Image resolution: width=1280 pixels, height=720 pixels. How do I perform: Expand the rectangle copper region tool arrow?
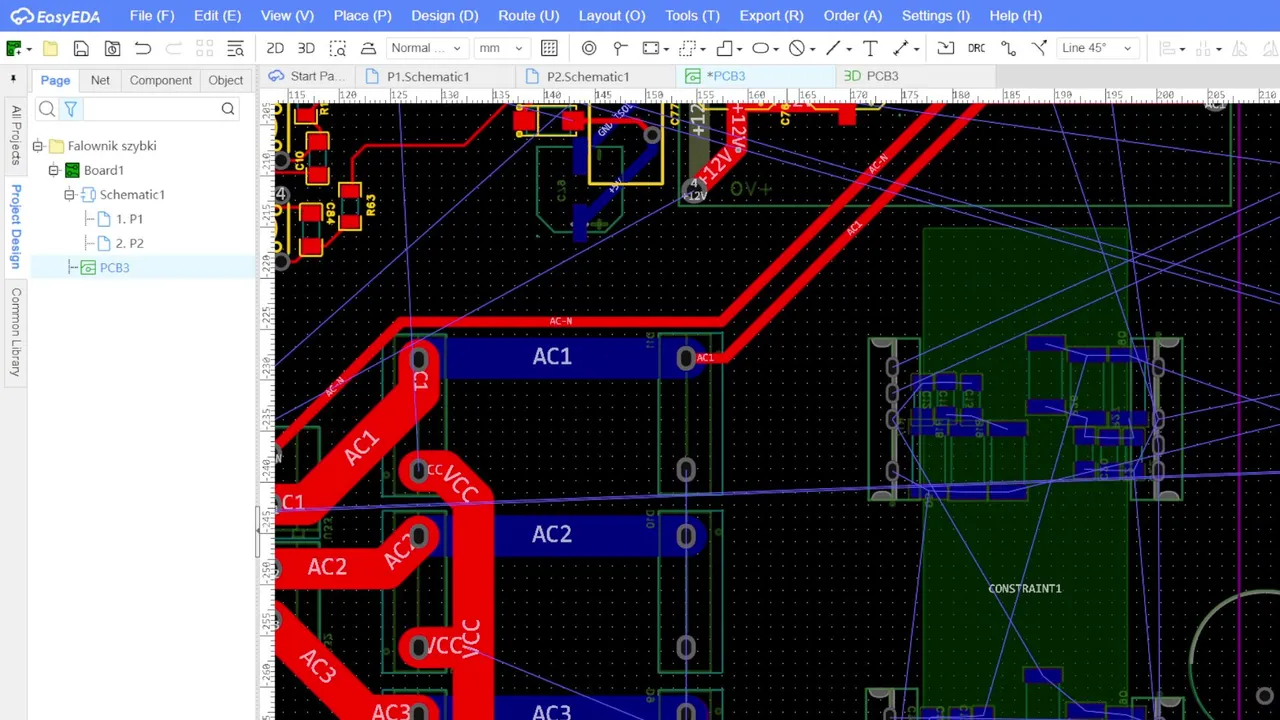[x=668, y=49]
